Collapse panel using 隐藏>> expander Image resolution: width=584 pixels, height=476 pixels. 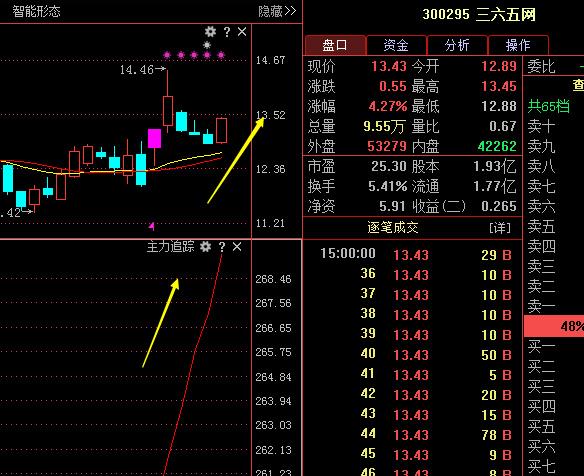tap(277, 12)
